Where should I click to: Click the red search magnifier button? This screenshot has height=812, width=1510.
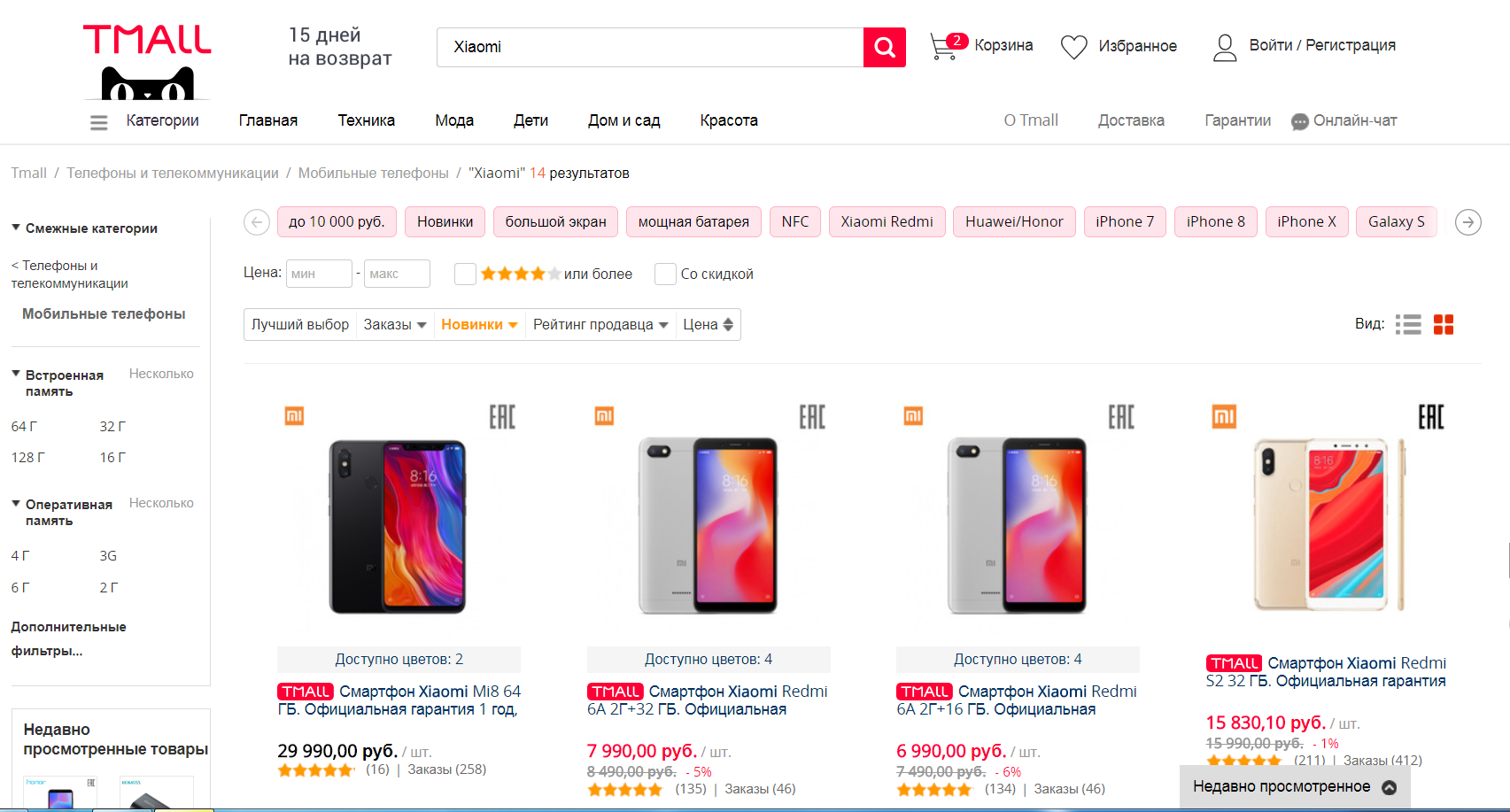pyautogui.click(x=884, y=47)
